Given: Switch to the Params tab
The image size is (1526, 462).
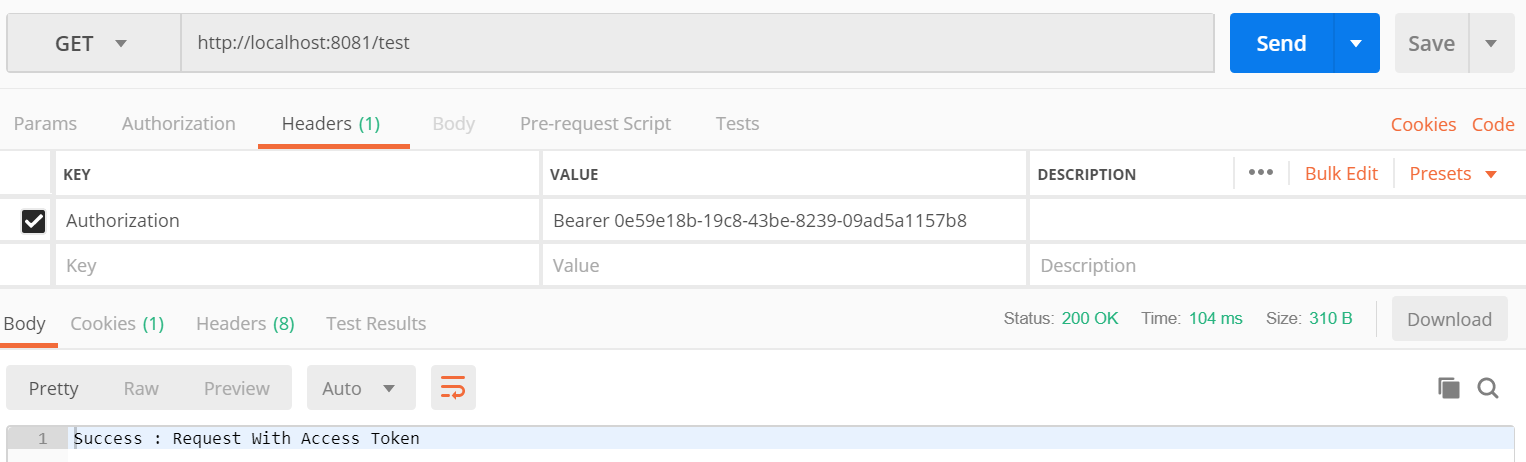Looking at the screenshot, I should point(45,124).
